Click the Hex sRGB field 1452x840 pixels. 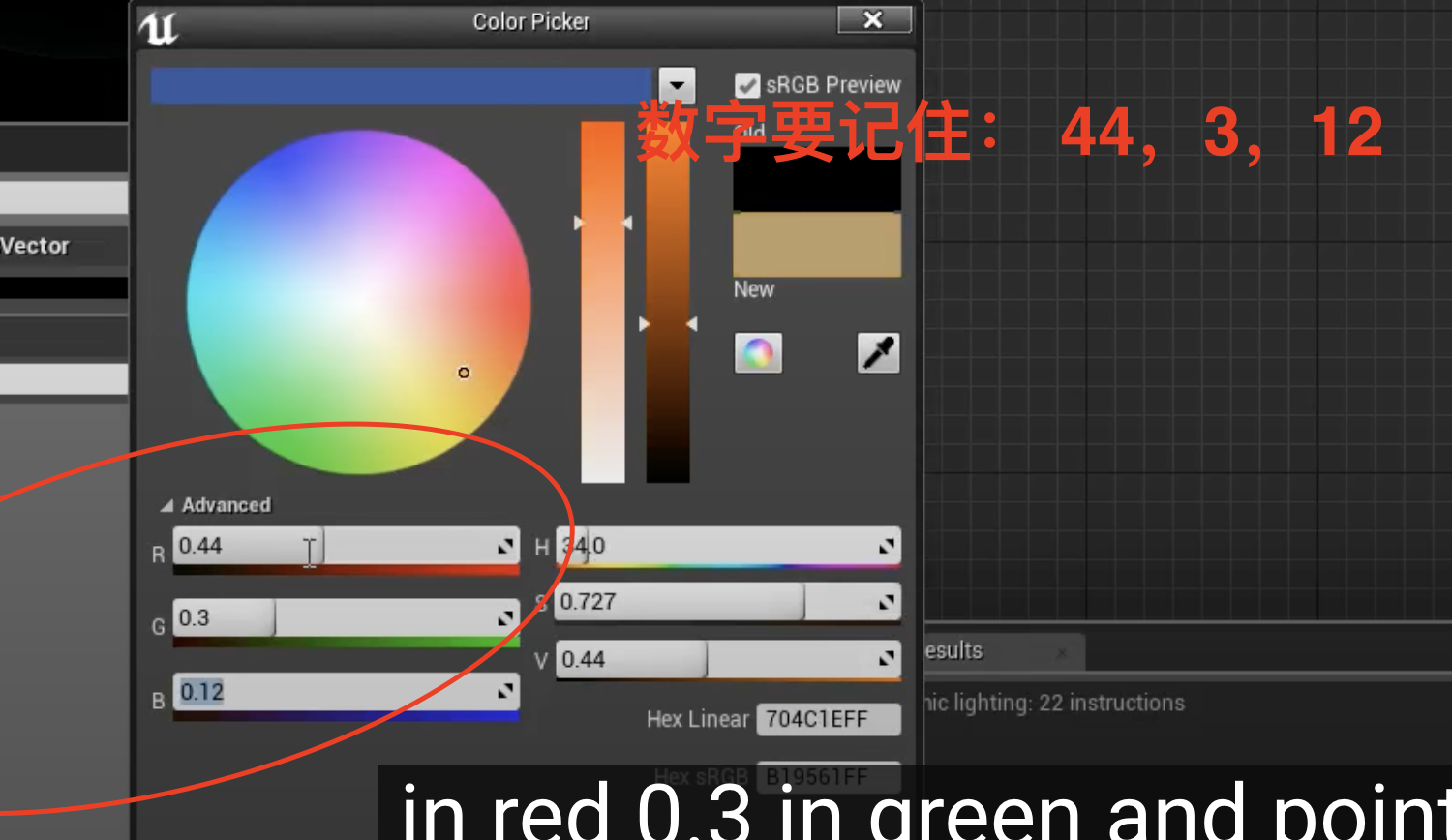(x=828, y=776)
